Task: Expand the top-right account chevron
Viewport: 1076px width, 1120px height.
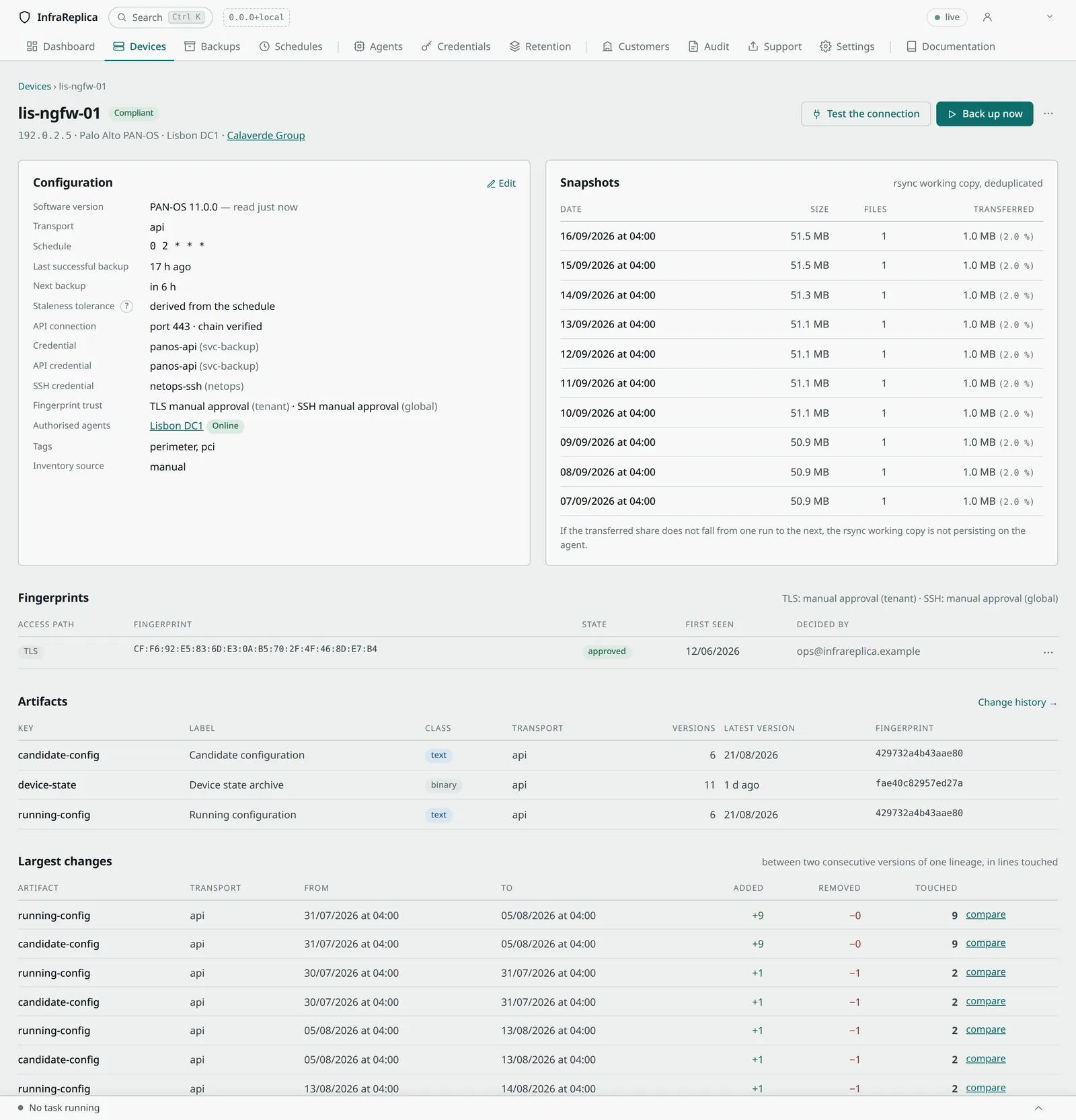Action: click(x=1049, y=17)
